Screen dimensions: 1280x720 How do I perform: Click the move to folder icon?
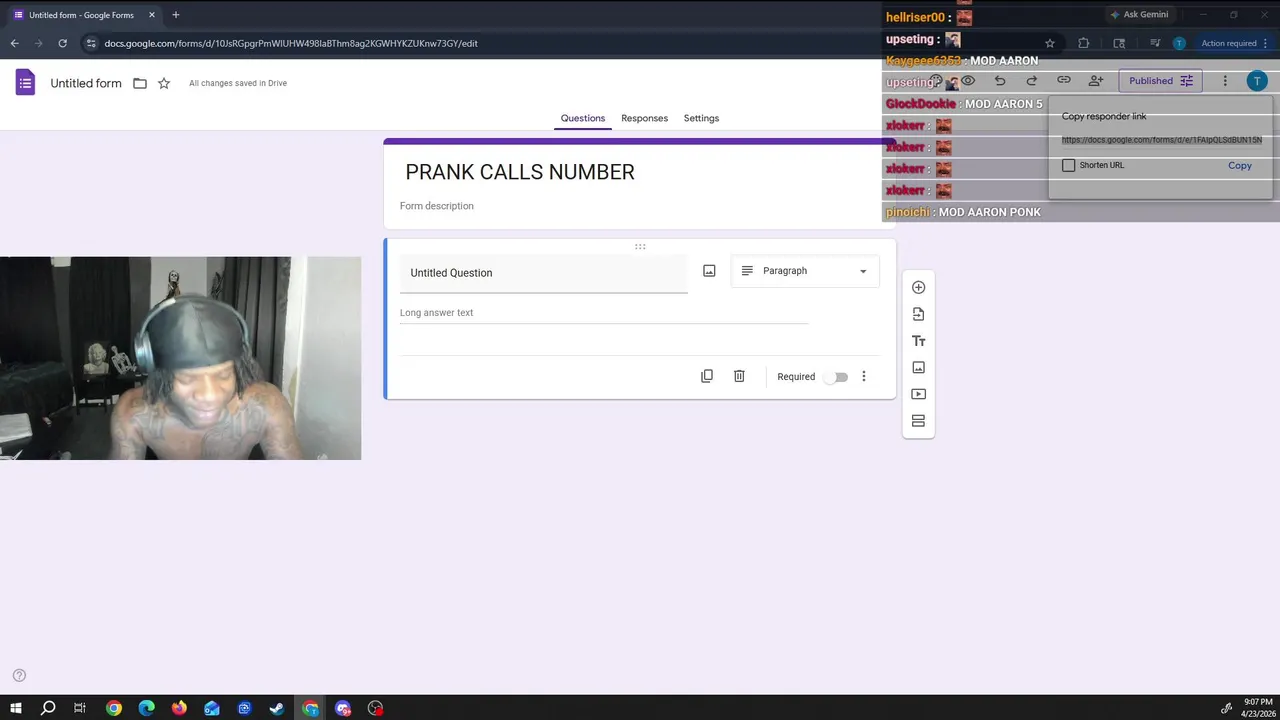pyautogui.click(x=140, y=83)
